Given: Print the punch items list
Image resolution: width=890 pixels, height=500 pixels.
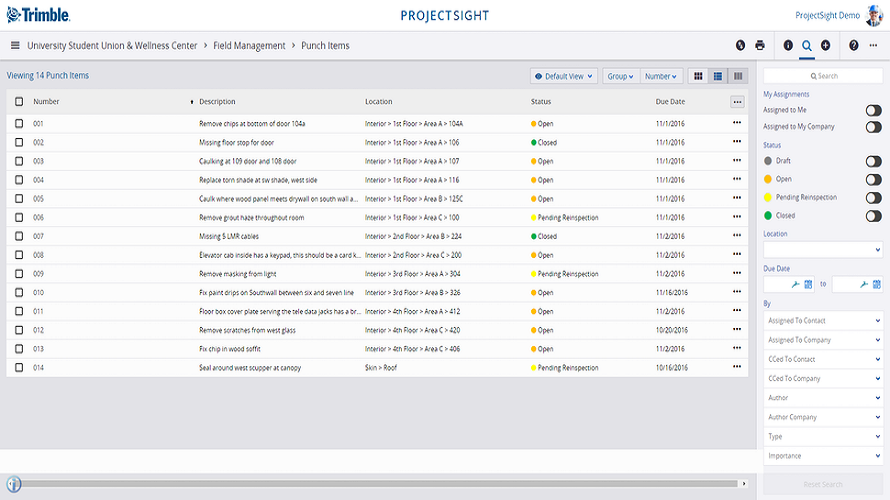Looking at the screenshot, I should 760,45.
